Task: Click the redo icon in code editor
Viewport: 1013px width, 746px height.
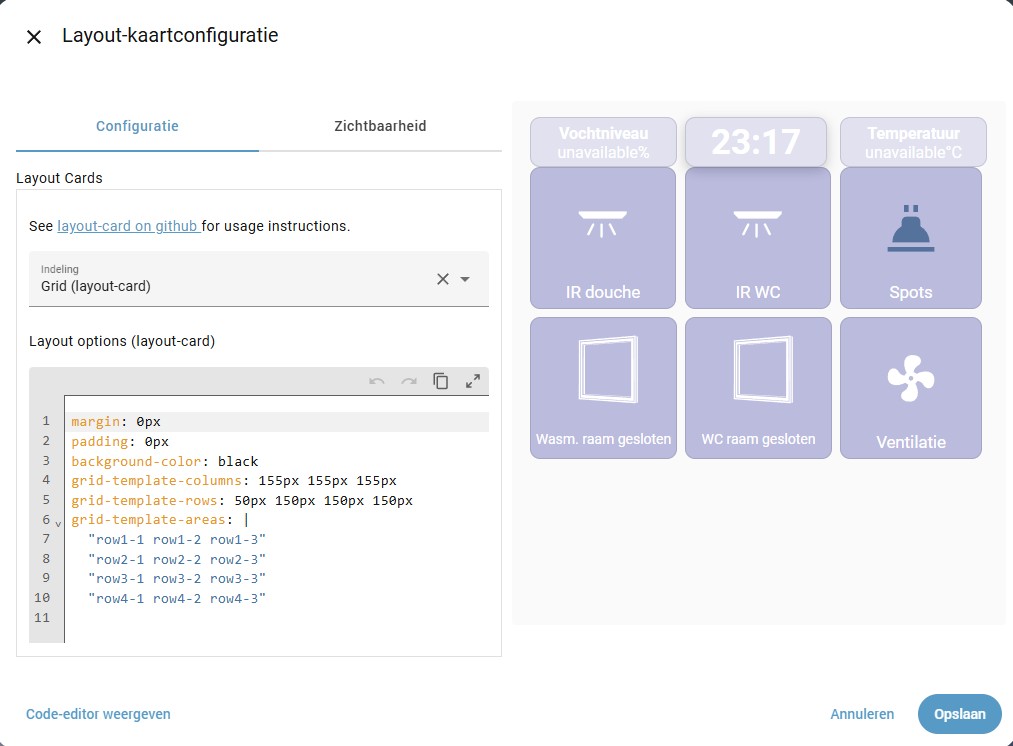Action: point(409,381)
